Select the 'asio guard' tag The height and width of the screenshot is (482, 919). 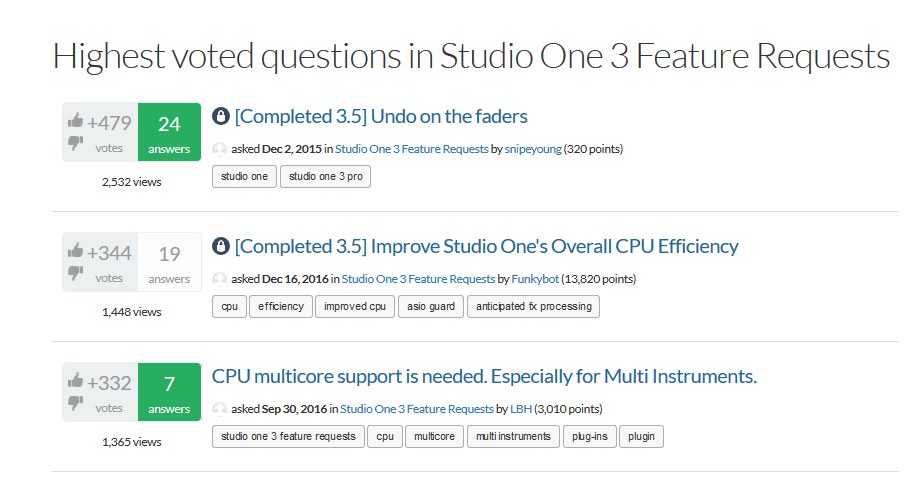(431, 307)
